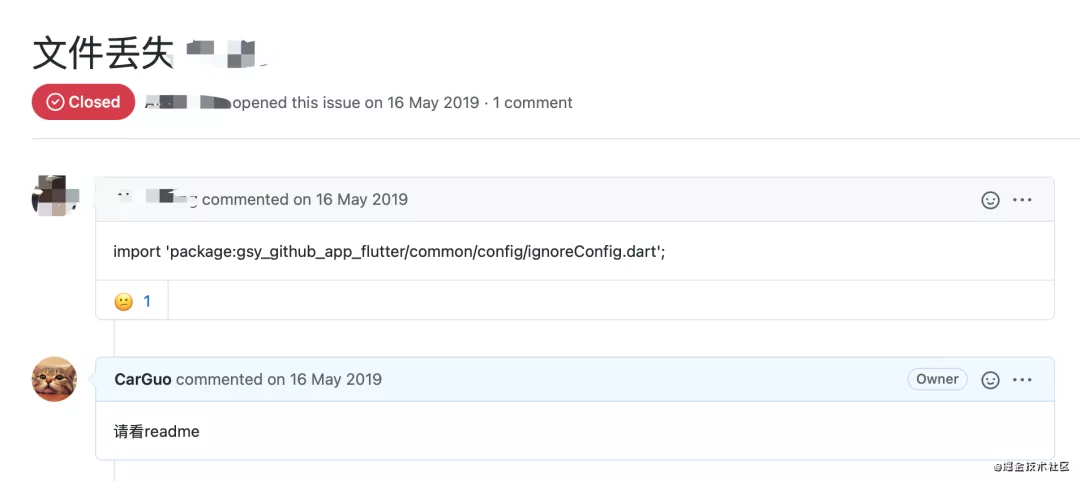The image size is (1080, 481).
Task: Click the Owner badge on CarGuo's comment
Action: tap(937, 379)
